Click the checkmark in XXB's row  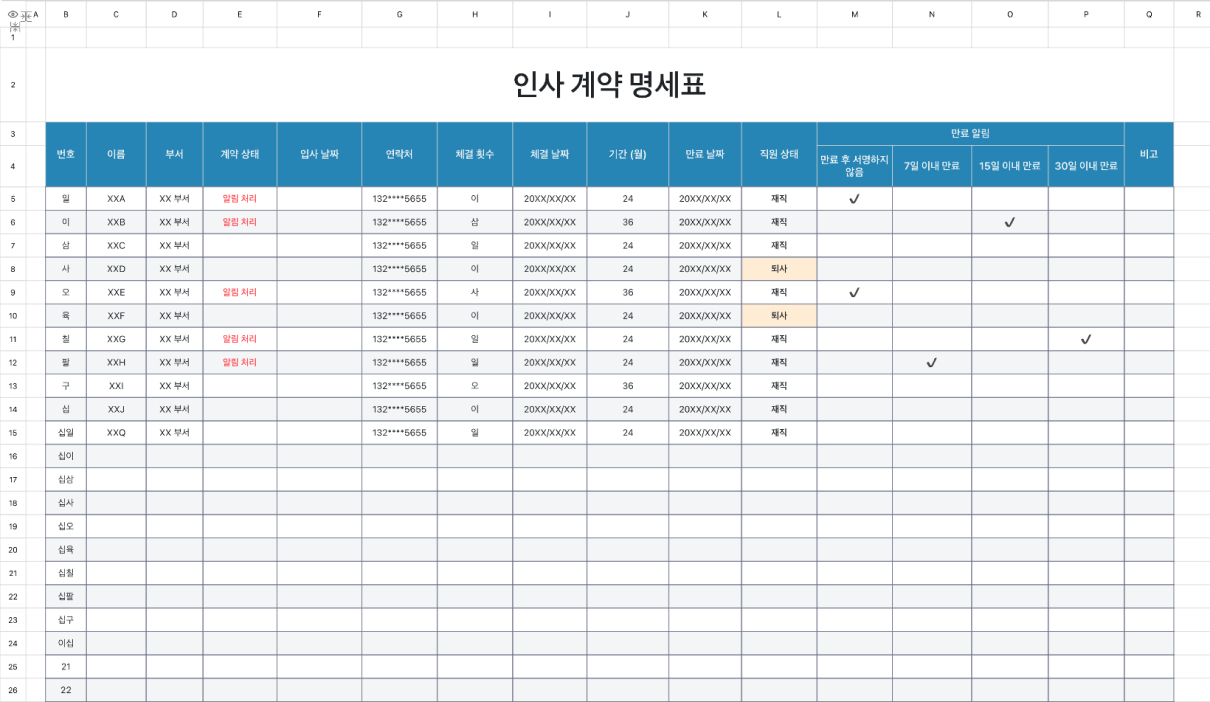tap(1010, 222)
